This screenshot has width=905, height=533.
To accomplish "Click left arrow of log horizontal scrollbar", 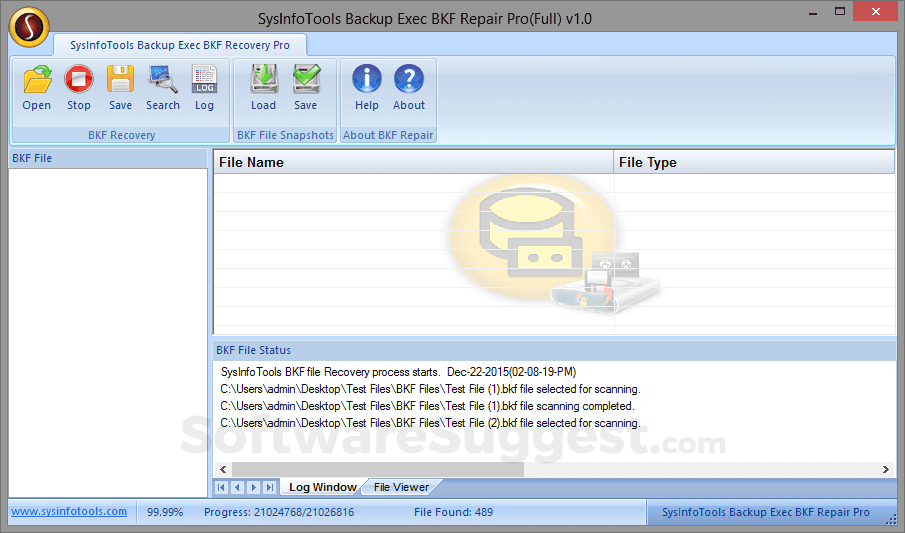I will pyautogui.click(x=223, y=469).
